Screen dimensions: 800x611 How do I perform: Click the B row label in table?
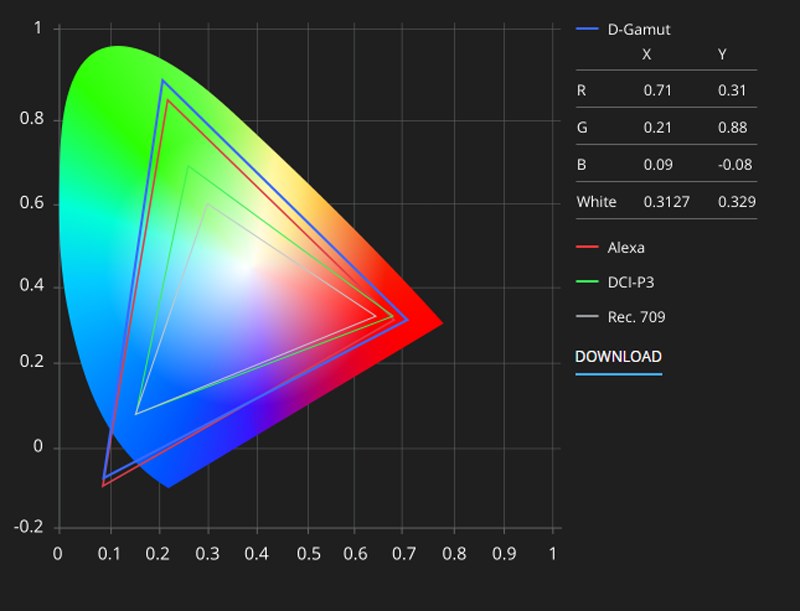click(581, 165)
